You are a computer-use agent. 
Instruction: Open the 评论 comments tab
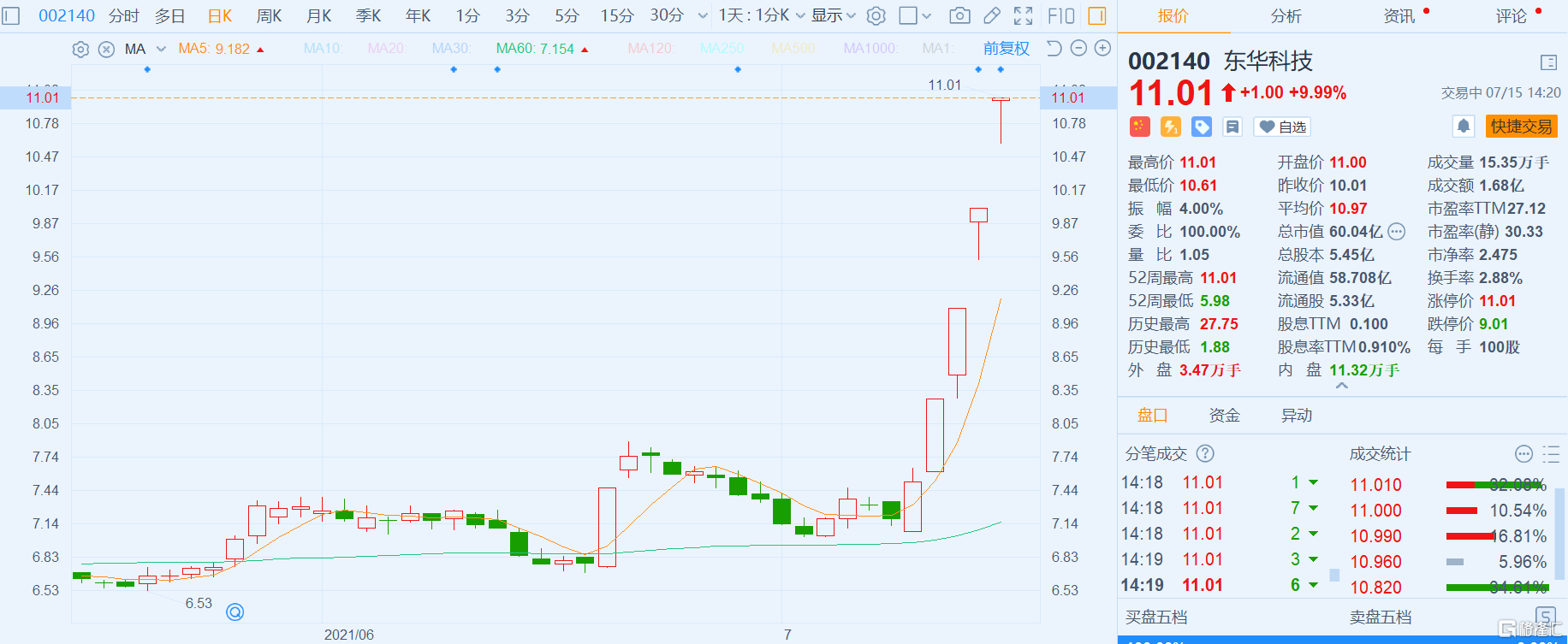1512,15
